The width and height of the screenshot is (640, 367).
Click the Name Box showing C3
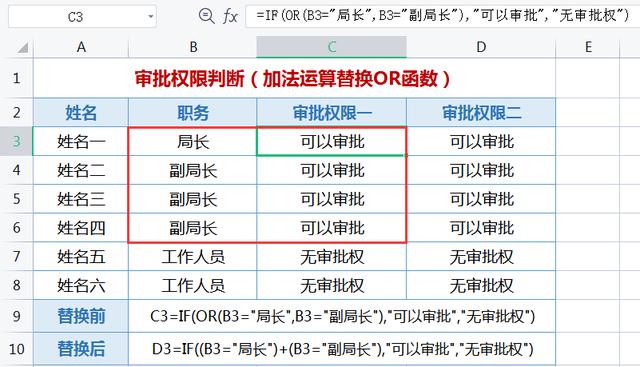(82, 17)
